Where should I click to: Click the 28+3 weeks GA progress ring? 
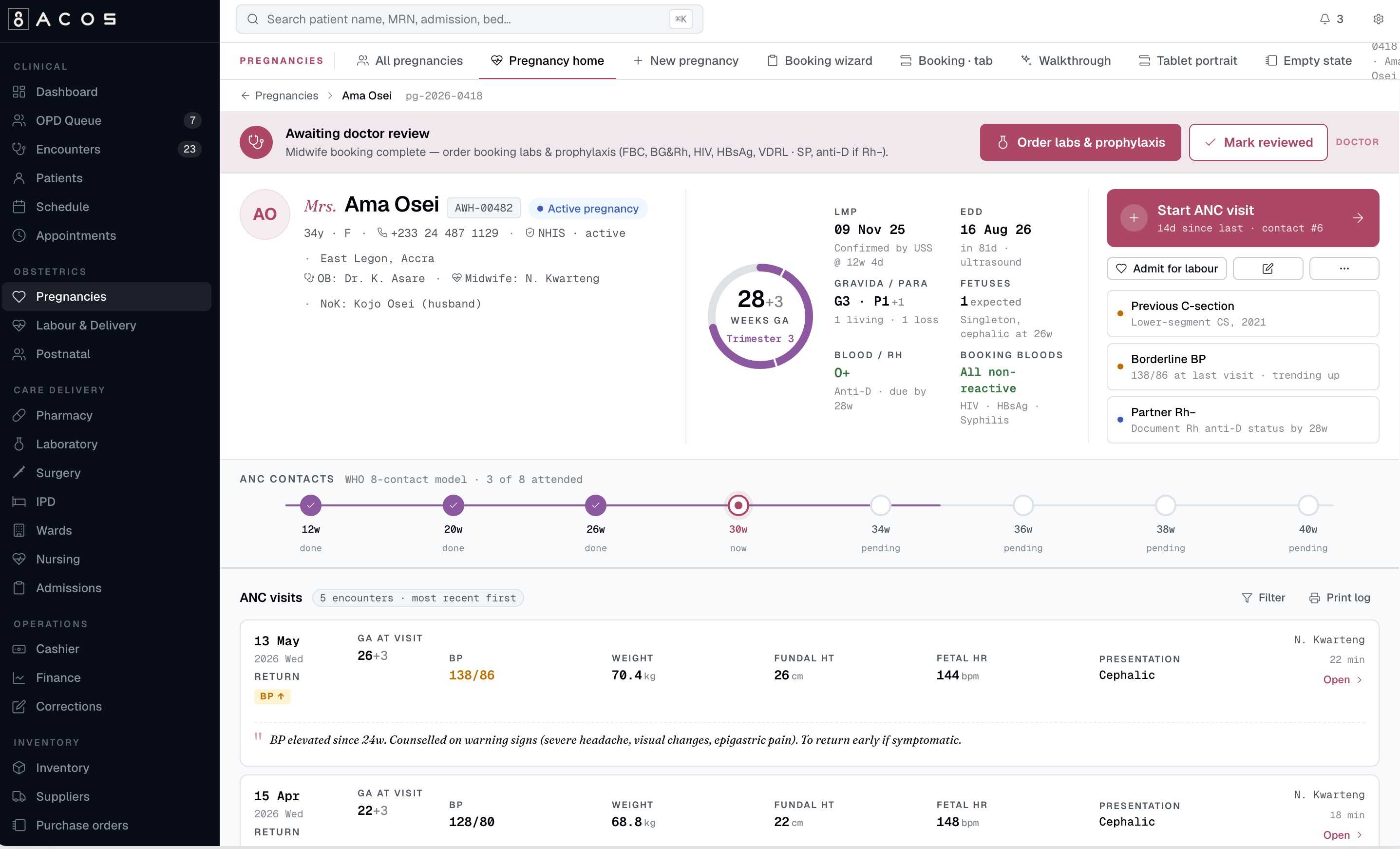(x=760, y=316)
